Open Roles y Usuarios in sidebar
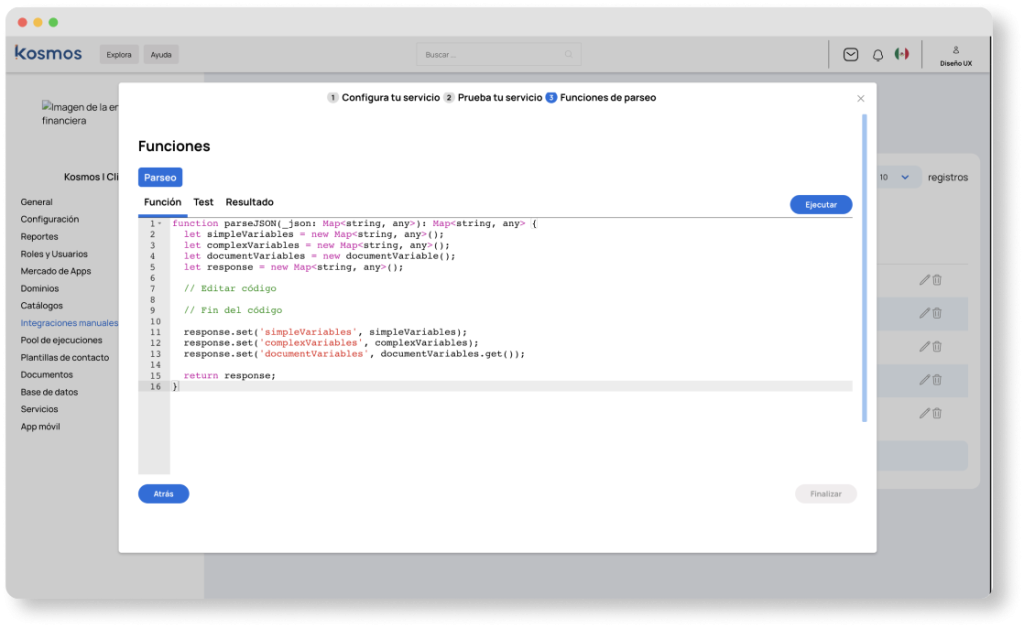This screenshot has width=1024, height=628. 54,254
